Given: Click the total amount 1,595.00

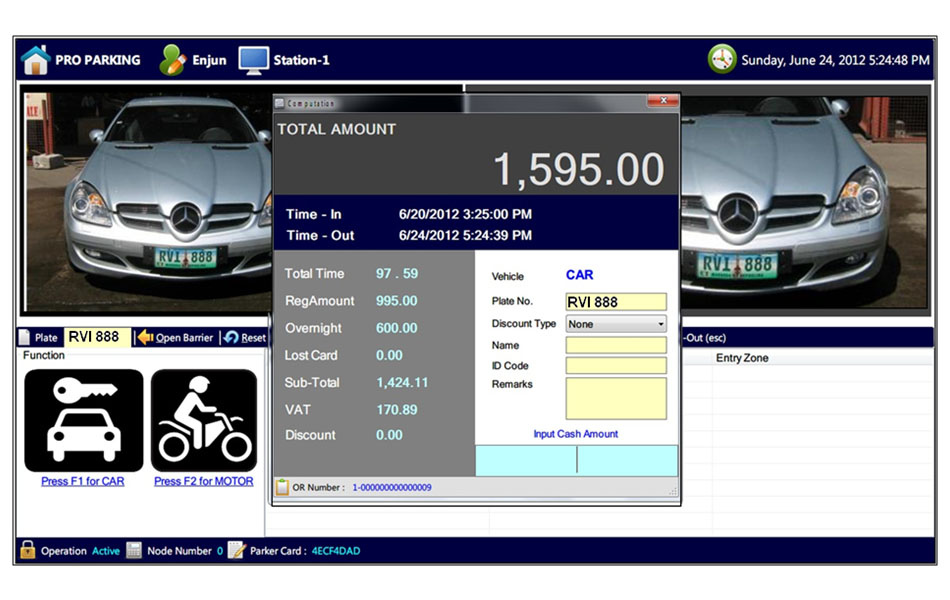Looking at the screenshot, I should [x=579, y=169].
